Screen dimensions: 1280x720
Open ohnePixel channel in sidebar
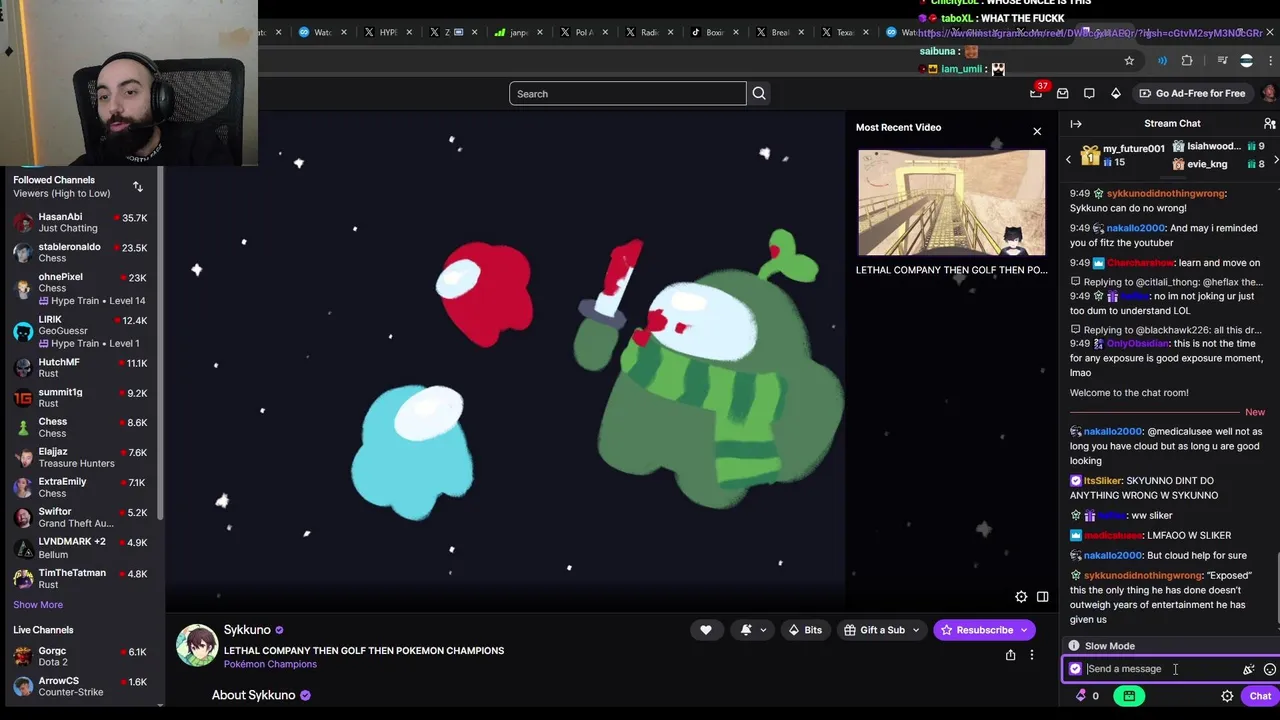click(x=80, y=288)
